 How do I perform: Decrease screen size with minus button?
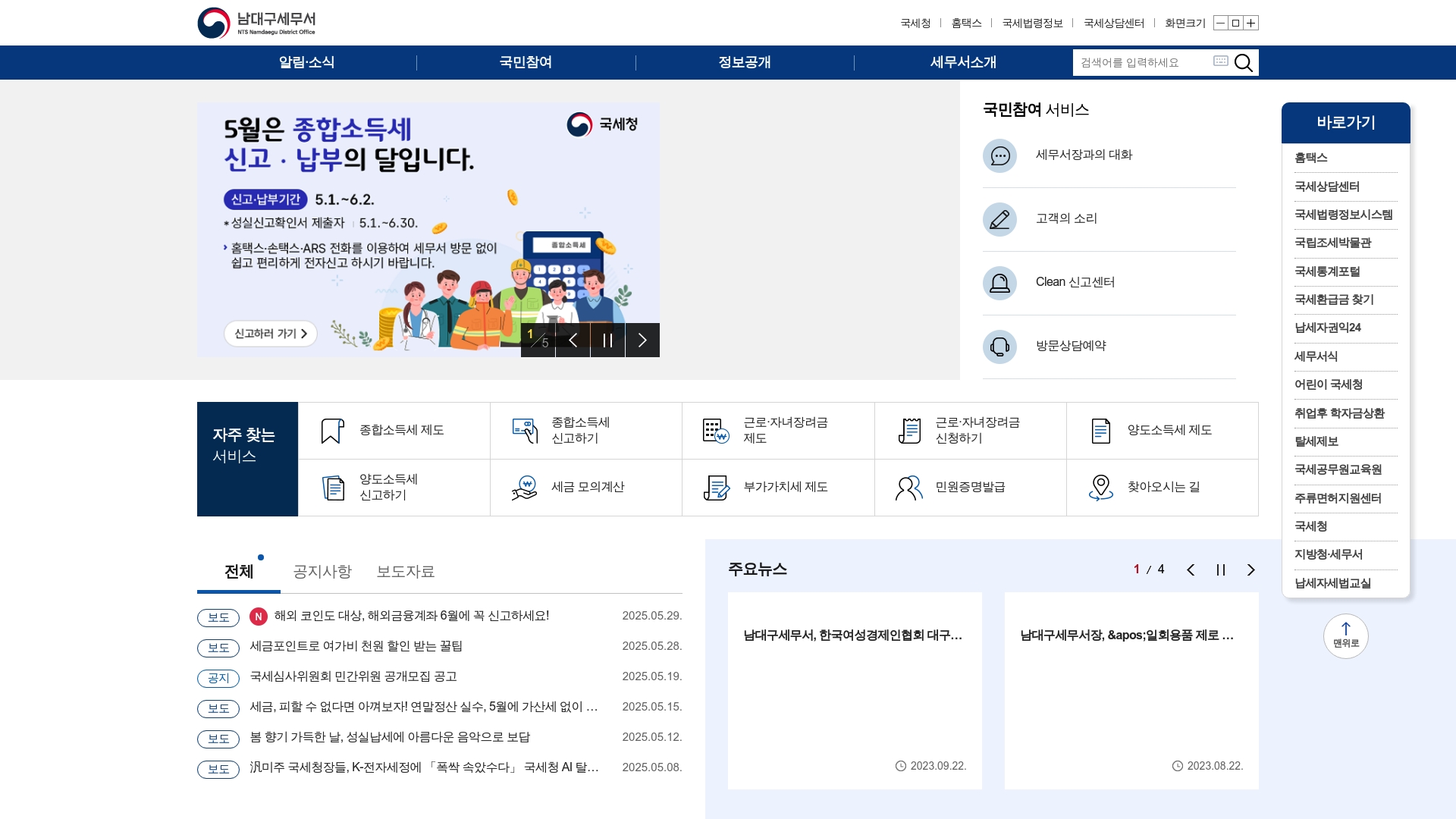coord(1220,23)
